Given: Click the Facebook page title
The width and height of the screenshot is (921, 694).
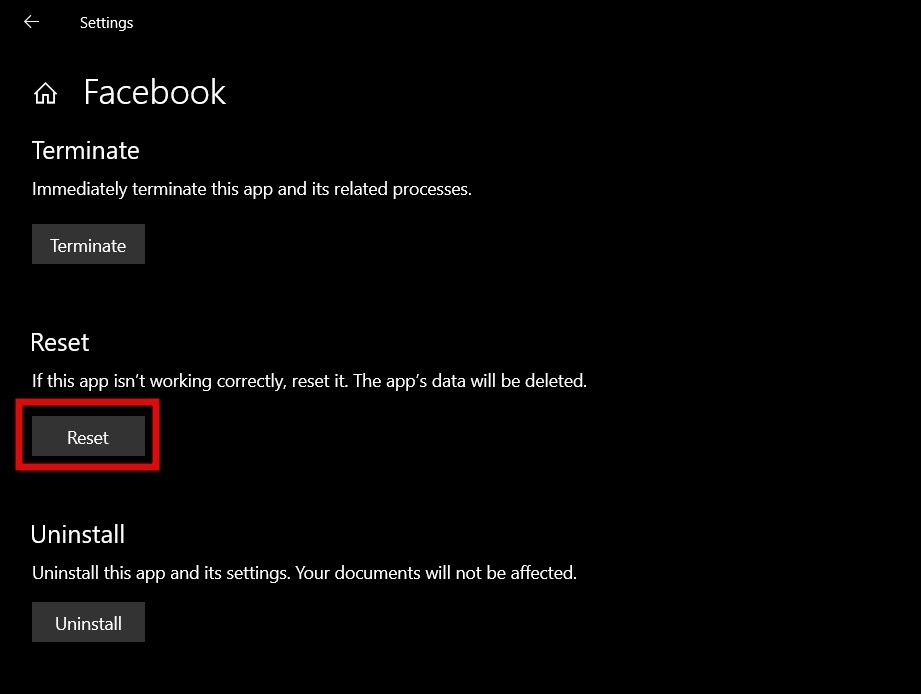Looking at the screenshot, I should tap(154, 92).
